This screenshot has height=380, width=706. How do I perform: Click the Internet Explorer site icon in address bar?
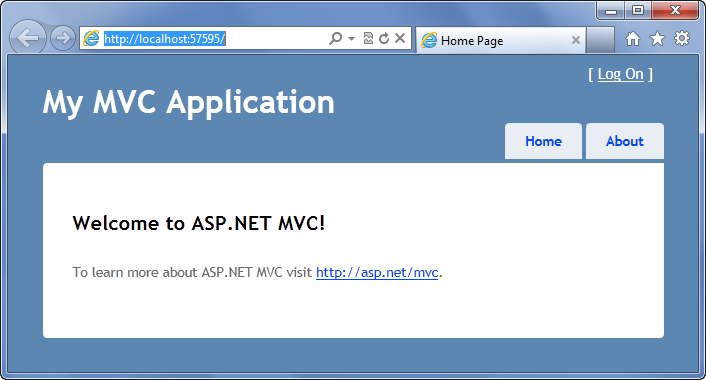coord(91,38)
